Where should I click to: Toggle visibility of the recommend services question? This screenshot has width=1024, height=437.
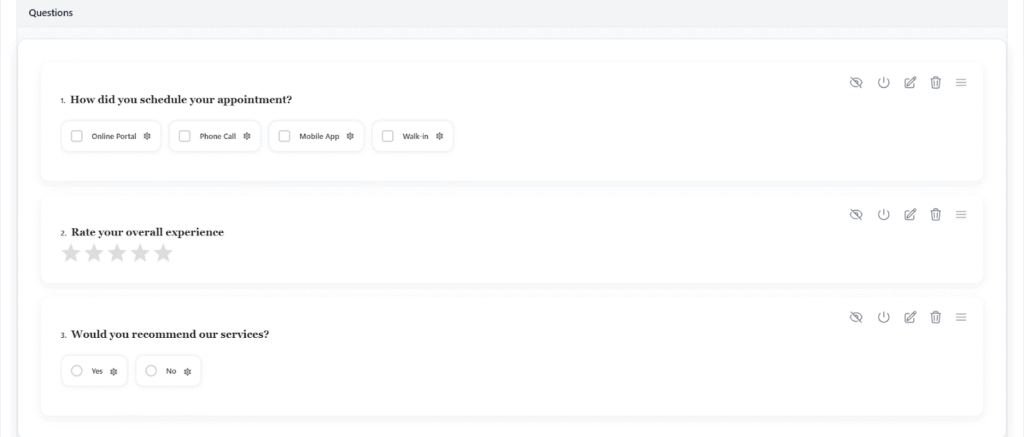[x=856, y=317]
